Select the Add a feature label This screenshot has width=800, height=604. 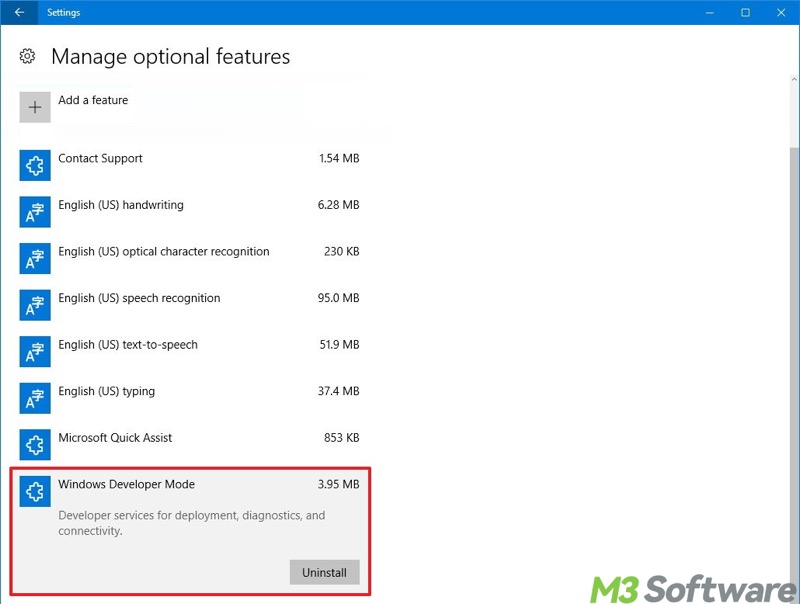(93, 100)
